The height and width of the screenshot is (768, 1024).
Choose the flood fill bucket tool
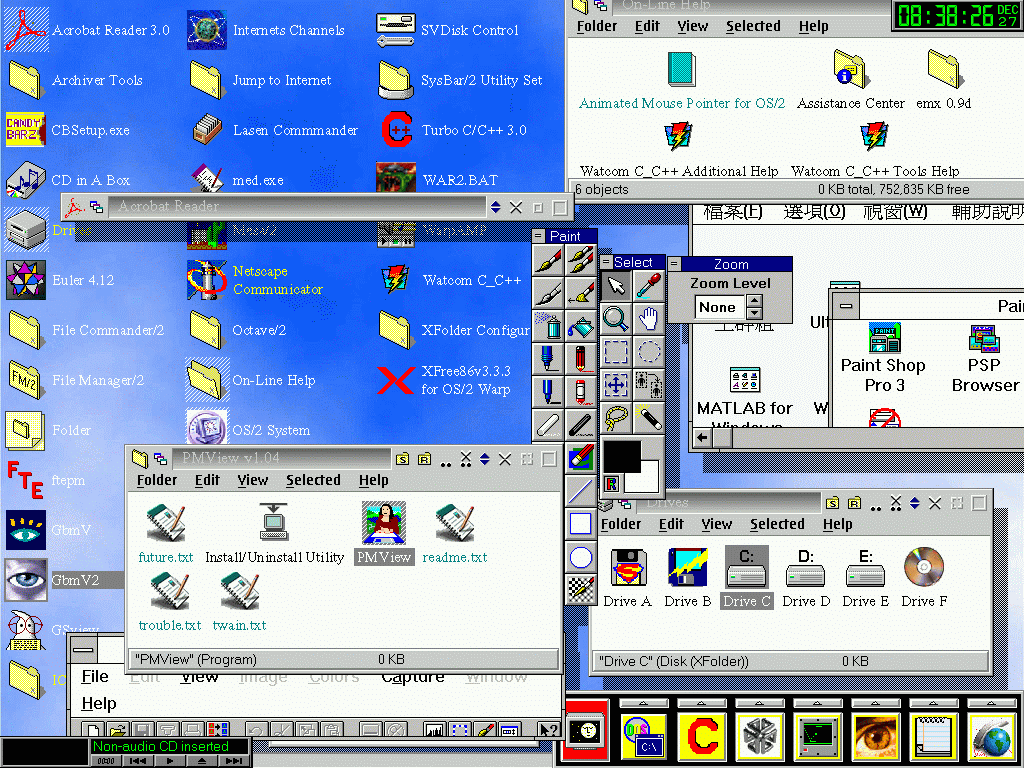580,326
